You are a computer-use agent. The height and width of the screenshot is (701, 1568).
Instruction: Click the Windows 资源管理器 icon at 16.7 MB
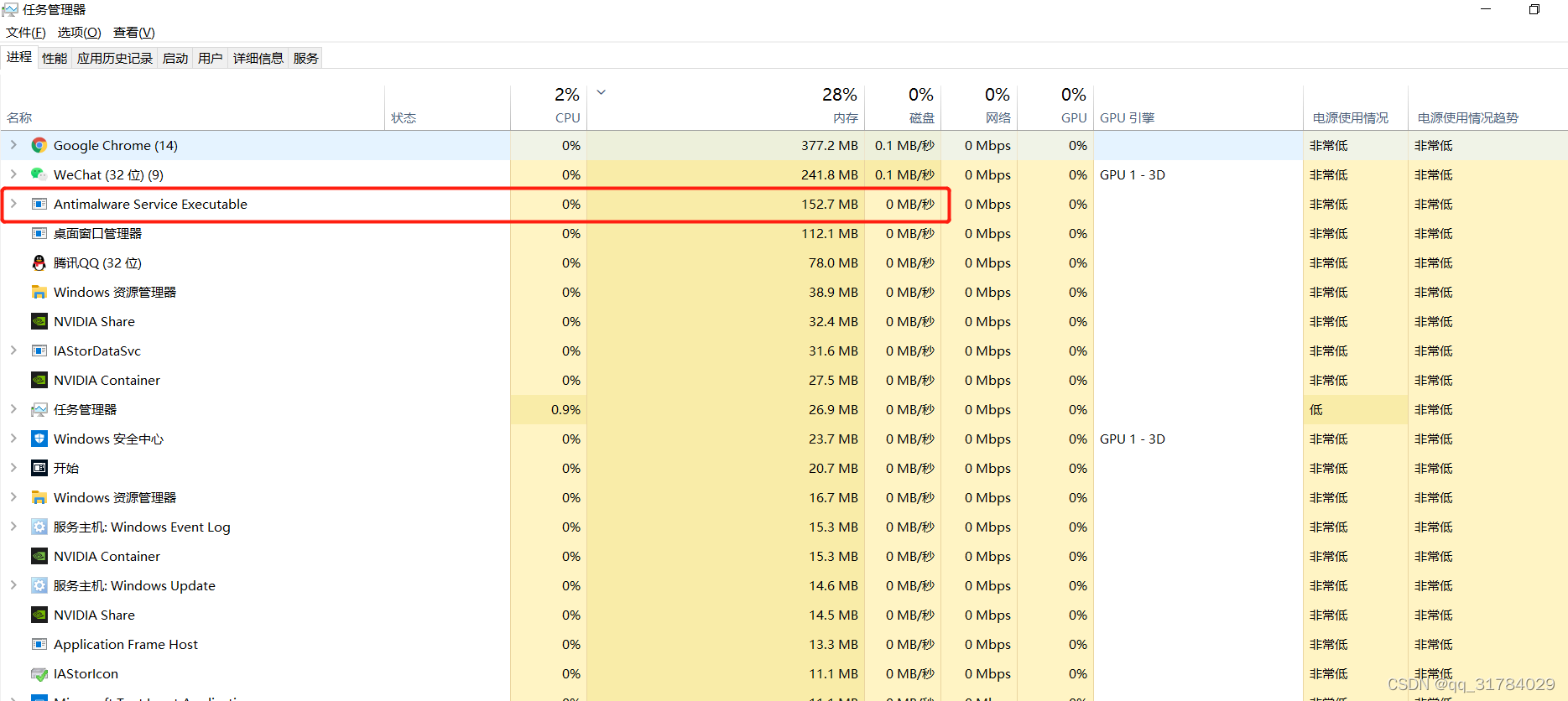pos(39,497)
